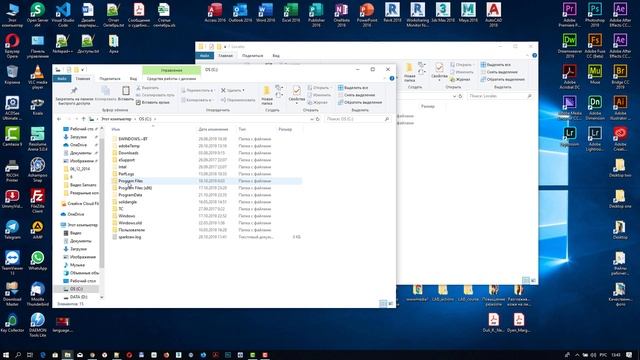Open Свойства (properties) in OS (C:) ribbon

(297, 94)
